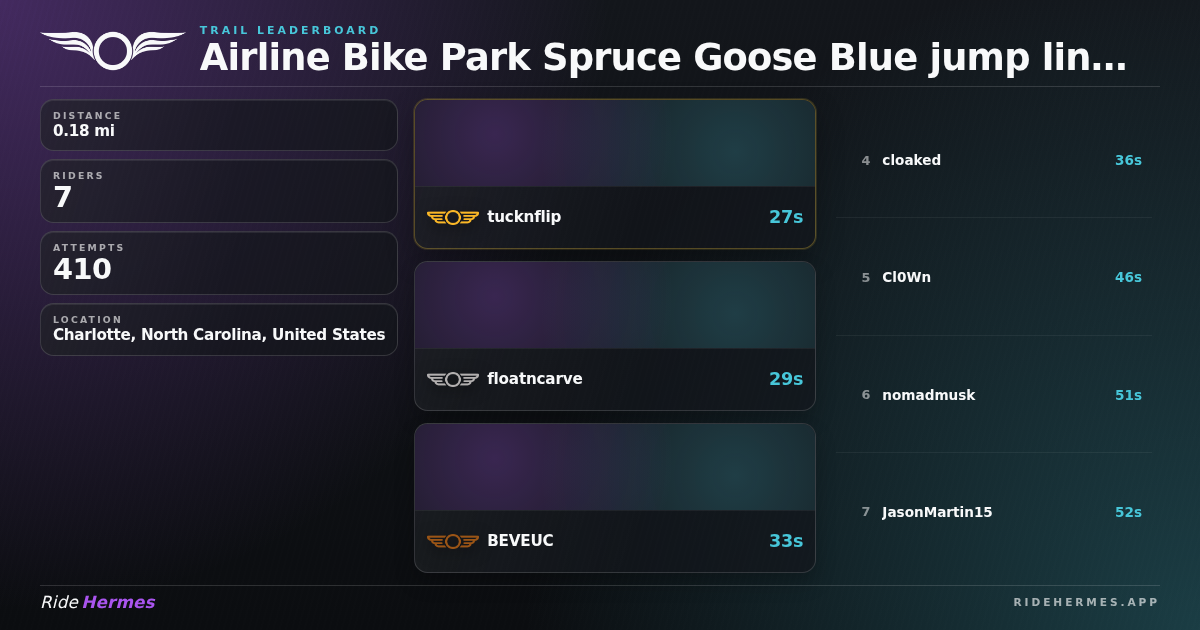Select the trail title heading
1200x630 pixels.
[663, 58]
